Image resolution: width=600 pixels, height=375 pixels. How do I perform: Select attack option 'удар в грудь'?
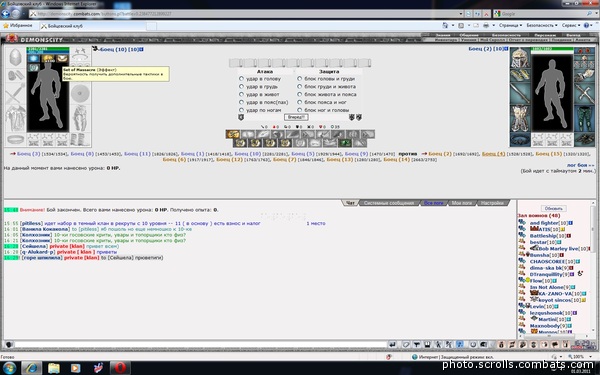tap(241, 86)
